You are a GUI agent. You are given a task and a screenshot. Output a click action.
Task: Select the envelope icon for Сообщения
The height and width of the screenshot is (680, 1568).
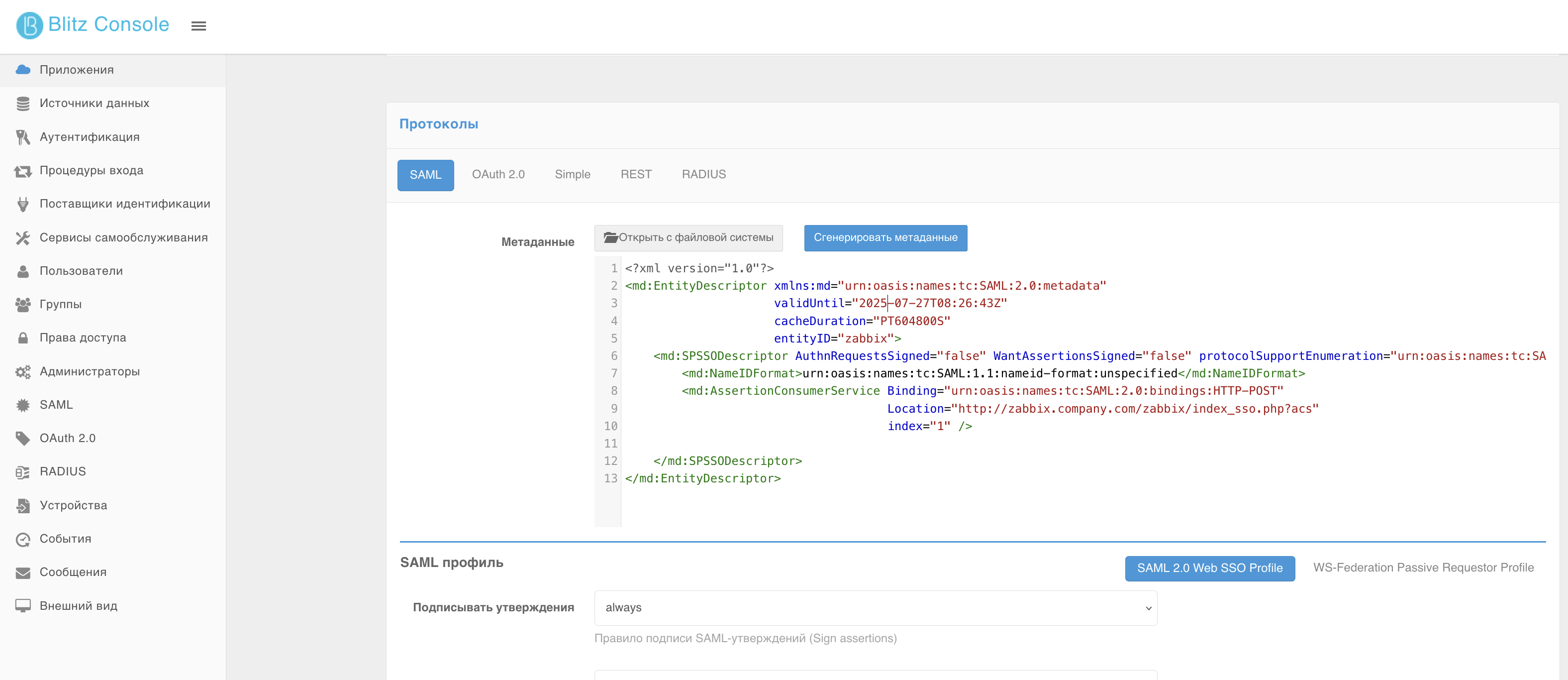tap(23, 573)
